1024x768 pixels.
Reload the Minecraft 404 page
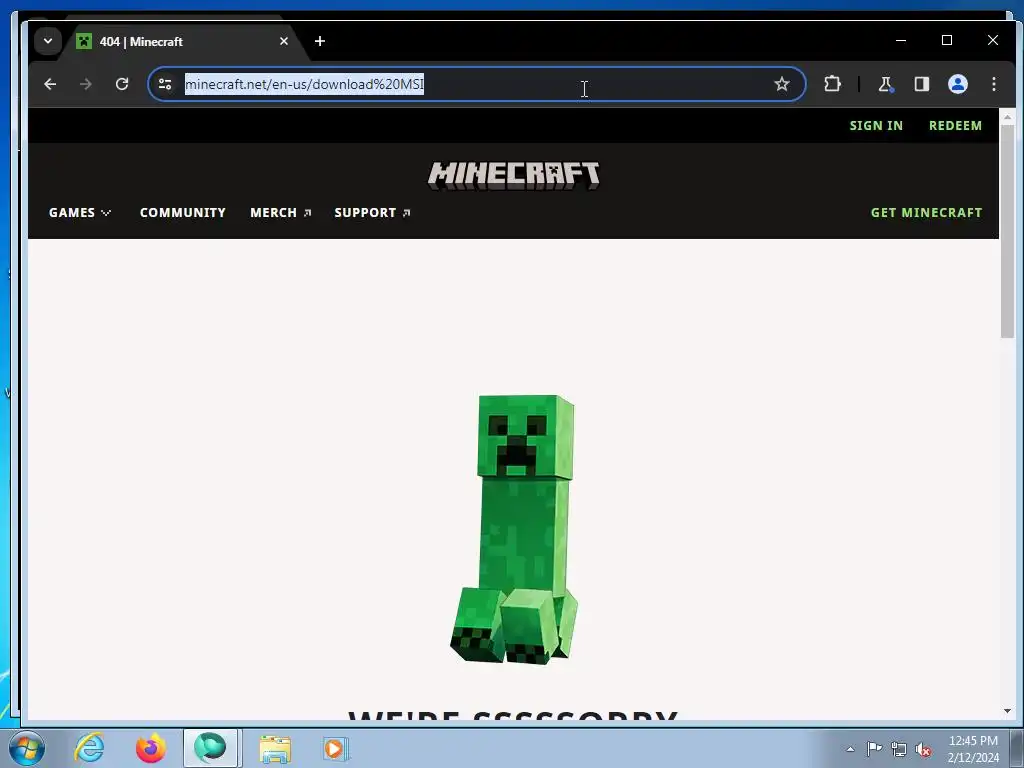(x=122, y=84)
